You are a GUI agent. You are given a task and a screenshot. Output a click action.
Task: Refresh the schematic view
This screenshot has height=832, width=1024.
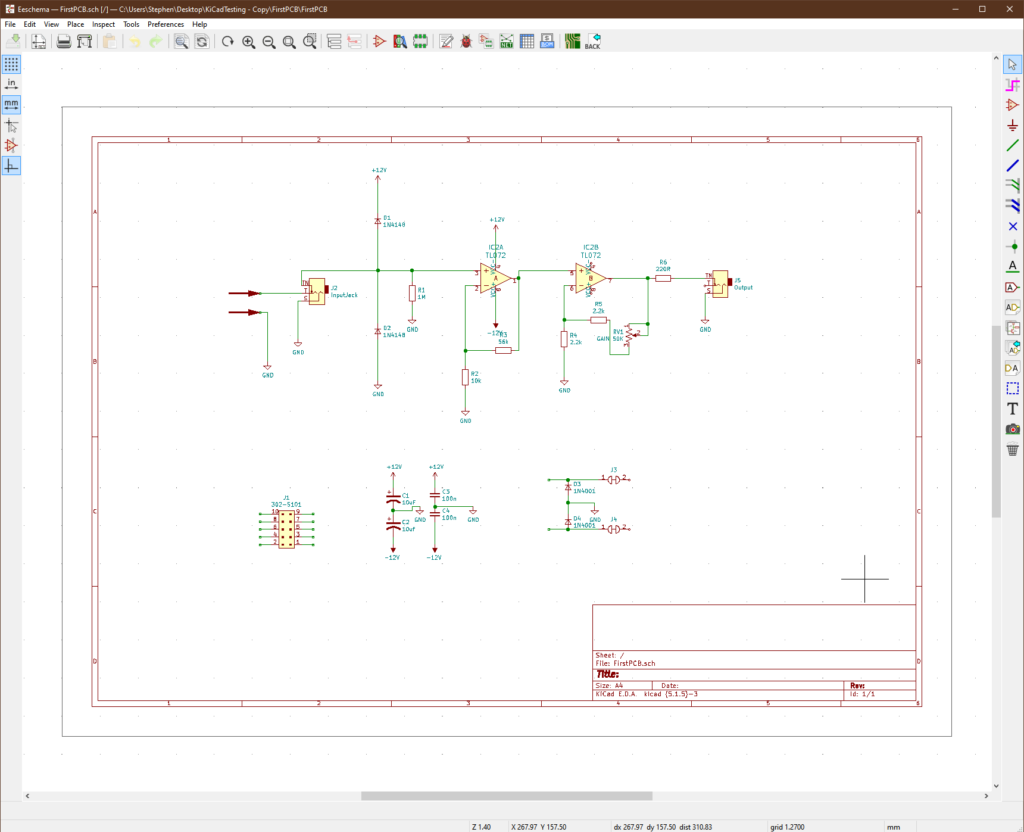pos(227,42)
